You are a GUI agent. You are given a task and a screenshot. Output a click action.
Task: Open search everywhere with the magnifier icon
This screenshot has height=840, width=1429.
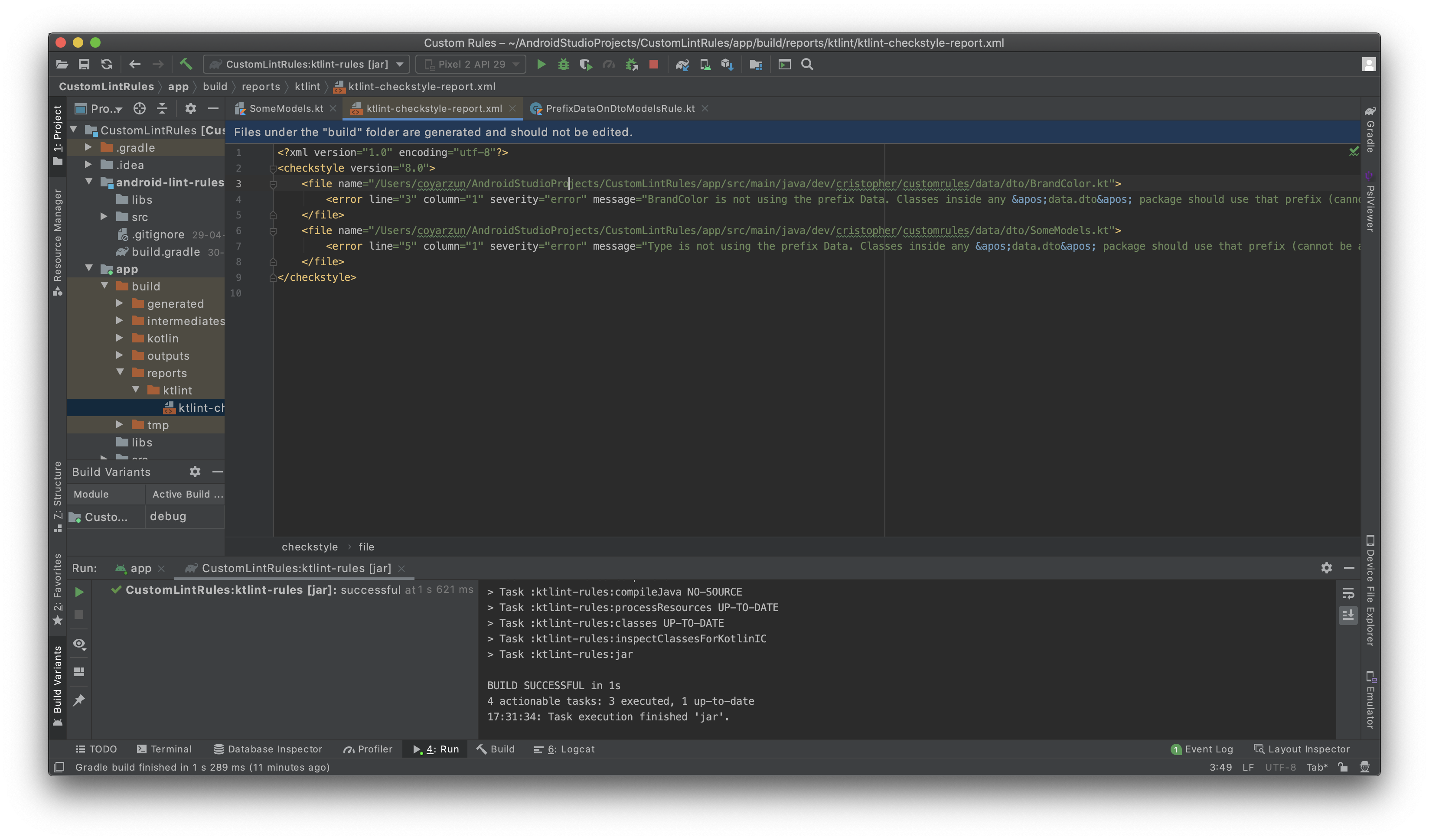pyautogui.click(x=808, y=64)
